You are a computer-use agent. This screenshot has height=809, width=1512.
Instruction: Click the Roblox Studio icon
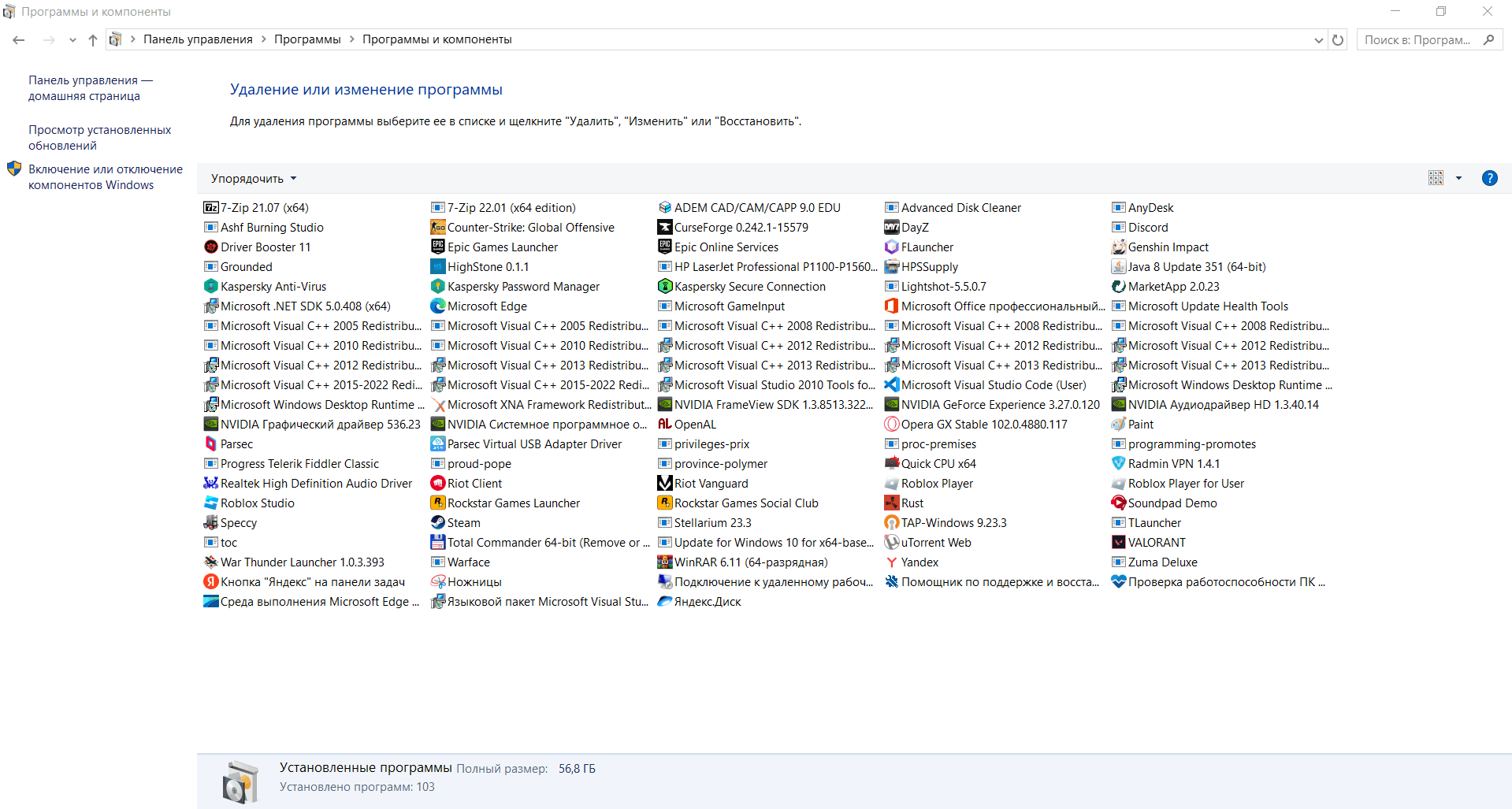coord(211,503)
